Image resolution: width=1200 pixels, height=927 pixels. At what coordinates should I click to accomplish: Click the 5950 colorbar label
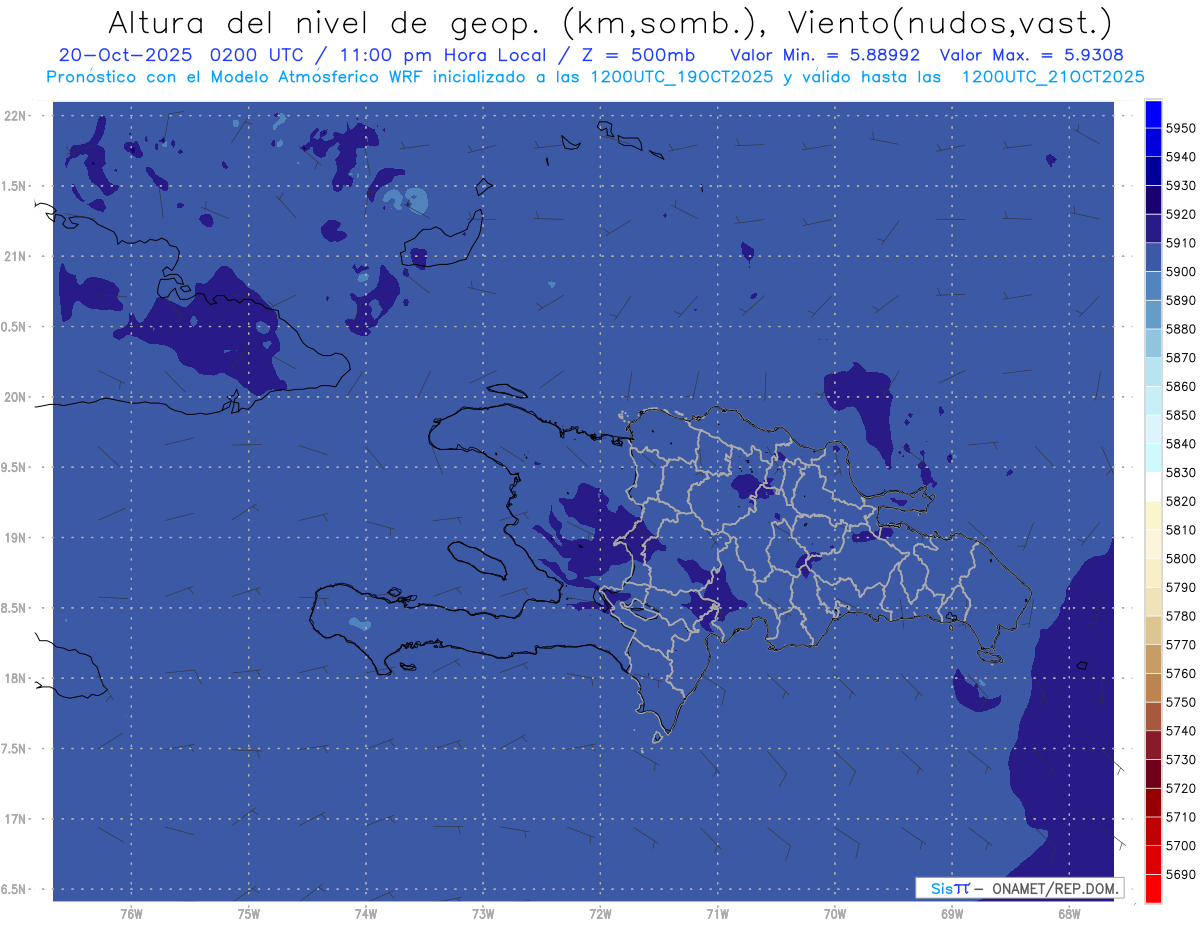pyautogui.click(x=1181, y=128)
